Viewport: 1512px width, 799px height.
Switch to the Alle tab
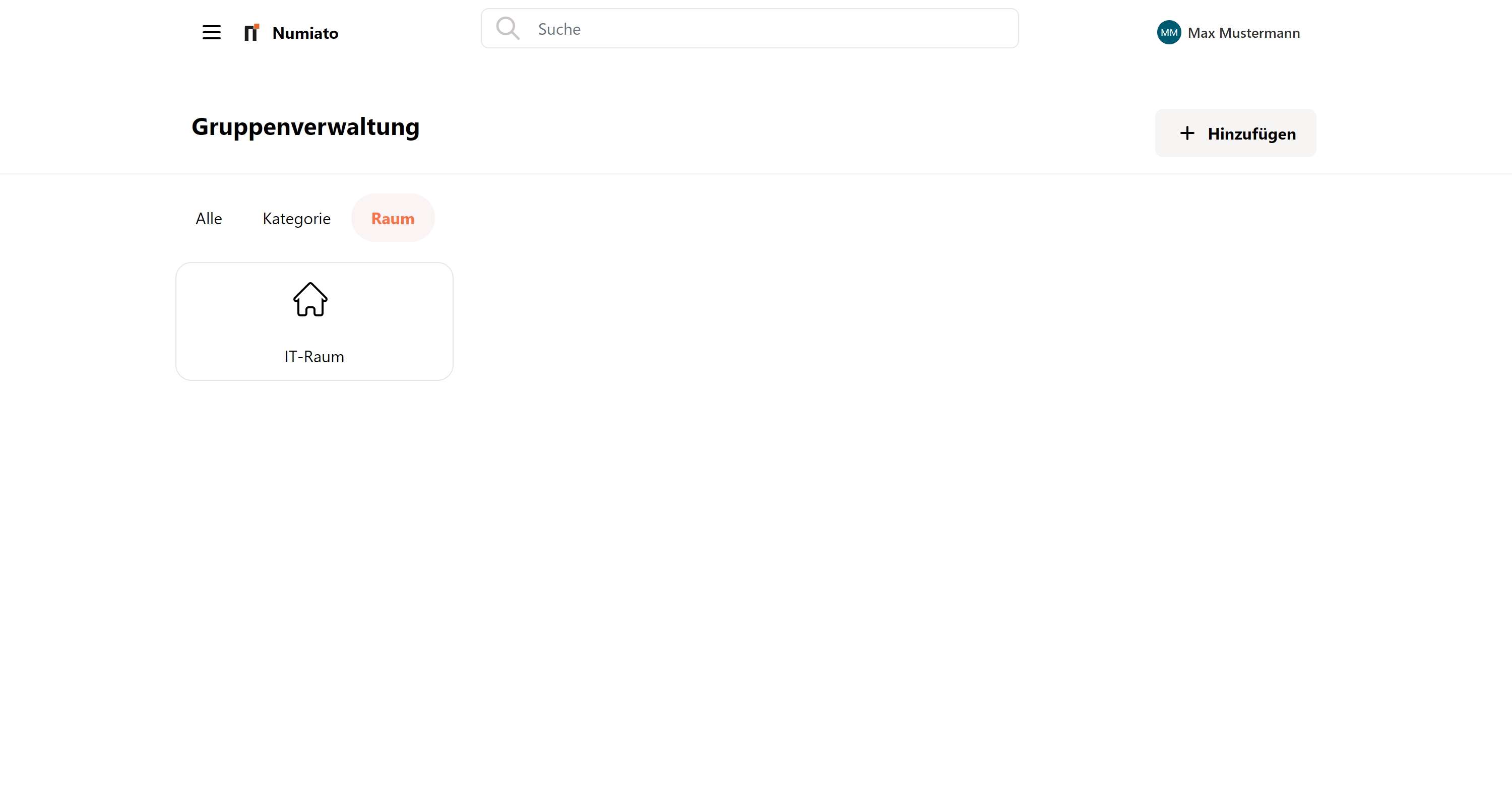point(209,218)
